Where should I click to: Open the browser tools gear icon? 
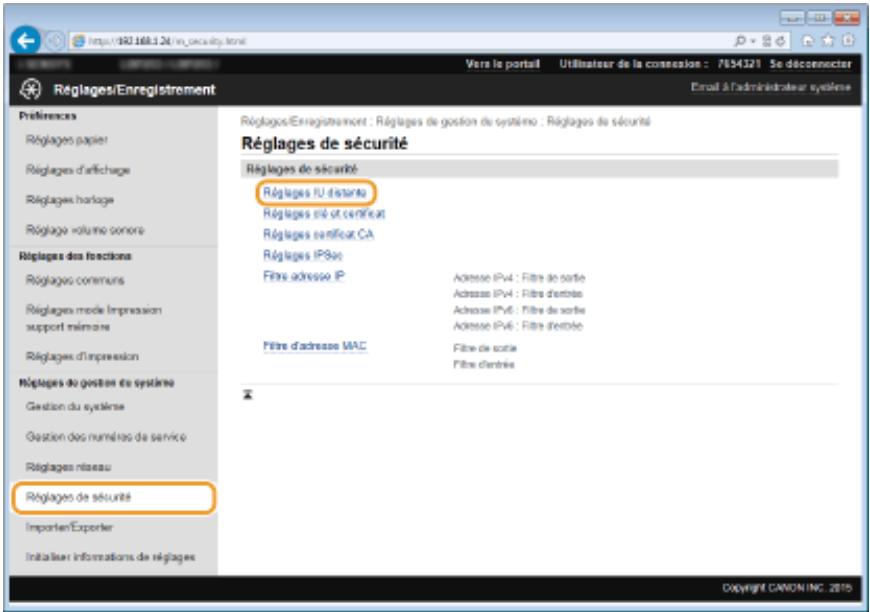point(848,41)
